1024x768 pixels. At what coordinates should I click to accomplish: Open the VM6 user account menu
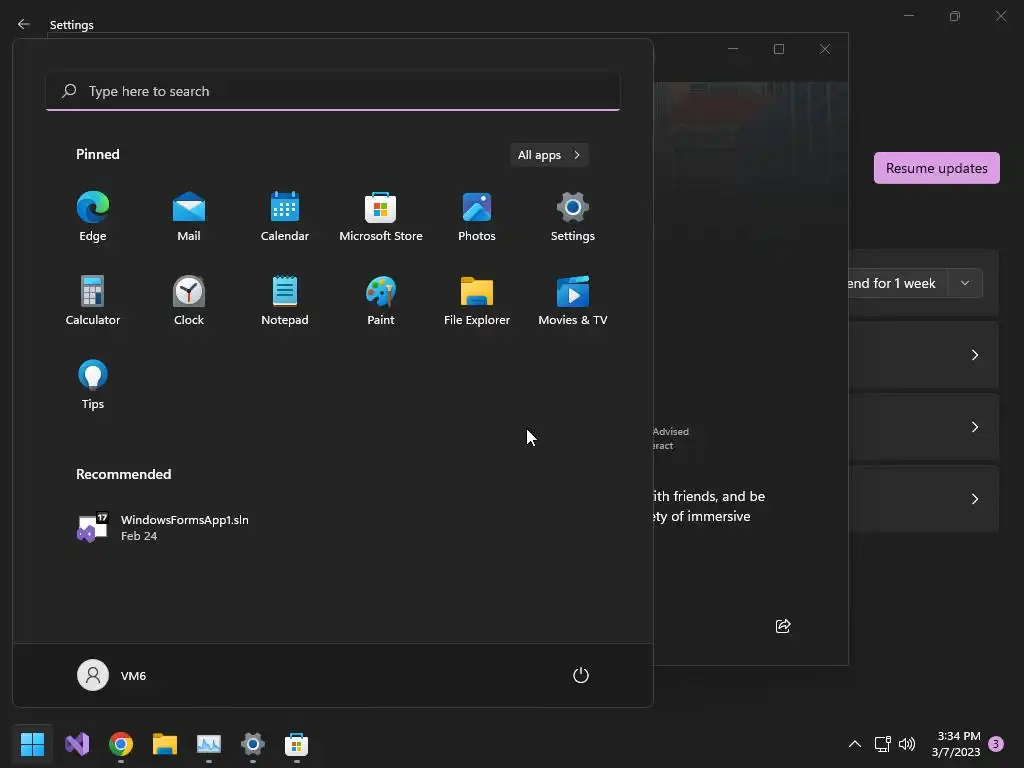click(112, 675)
